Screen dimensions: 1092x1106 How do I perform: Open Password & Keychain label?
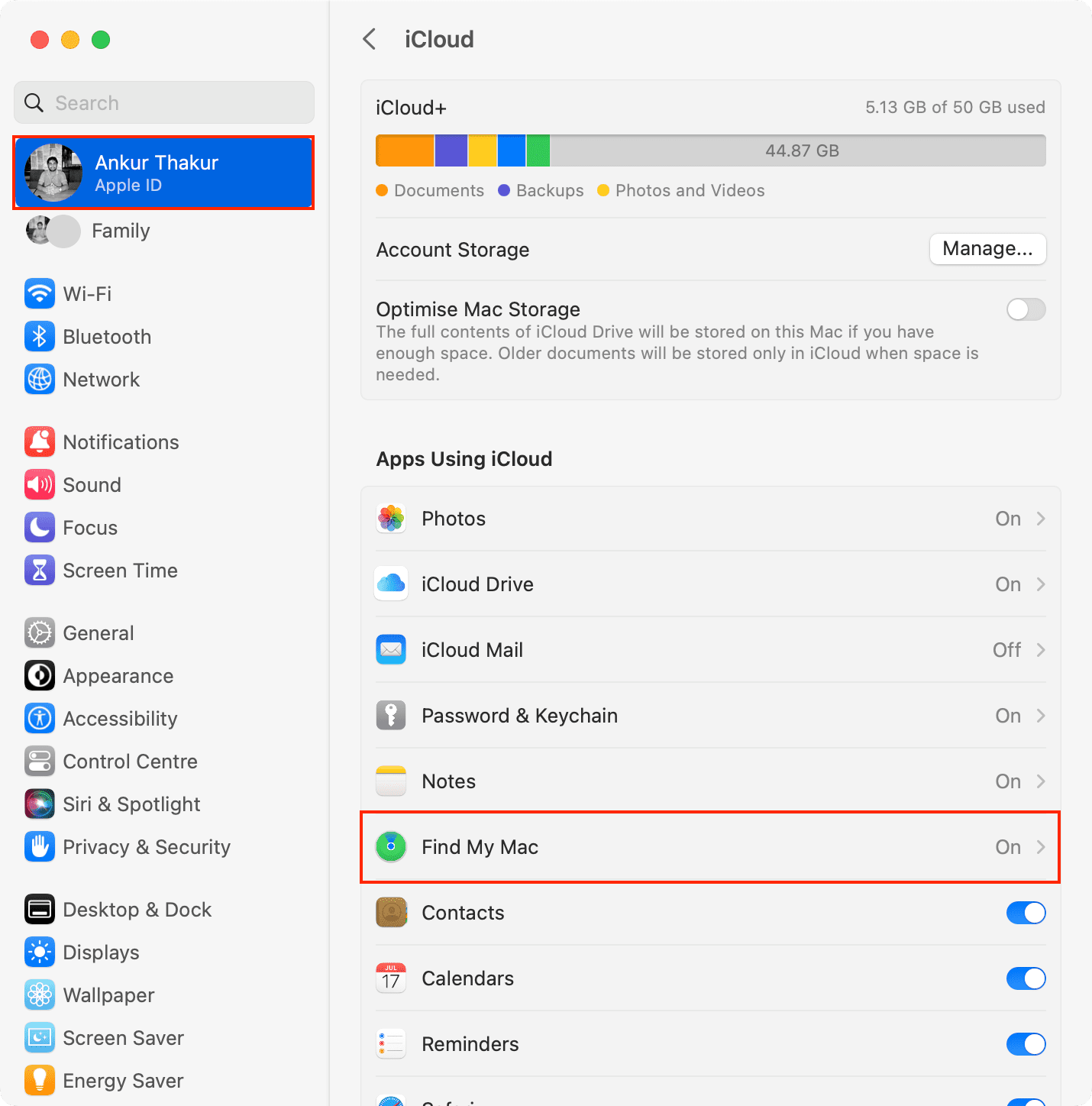click(x=519, y=716)
